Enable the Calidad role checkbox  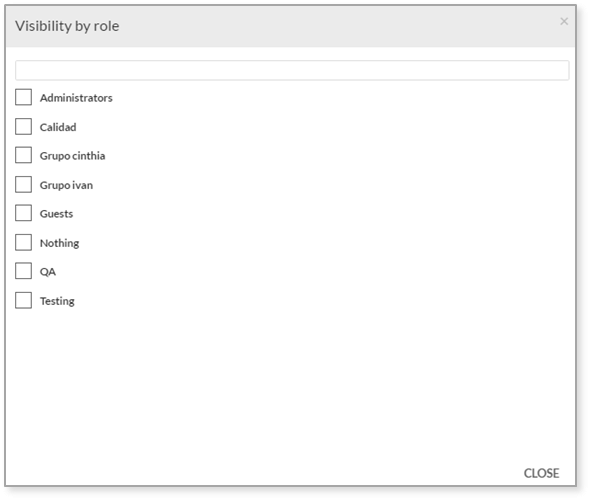(23, 126)
